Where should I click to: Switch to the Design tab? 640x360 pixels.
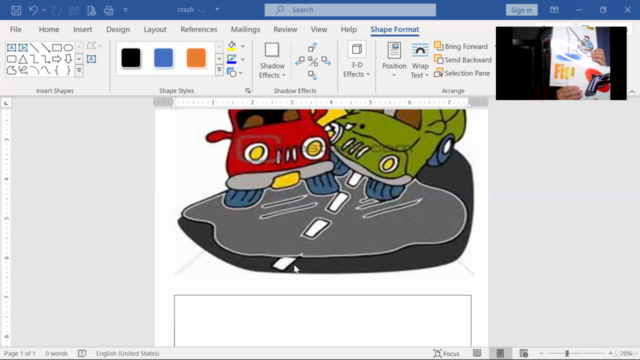click(118, 29)
